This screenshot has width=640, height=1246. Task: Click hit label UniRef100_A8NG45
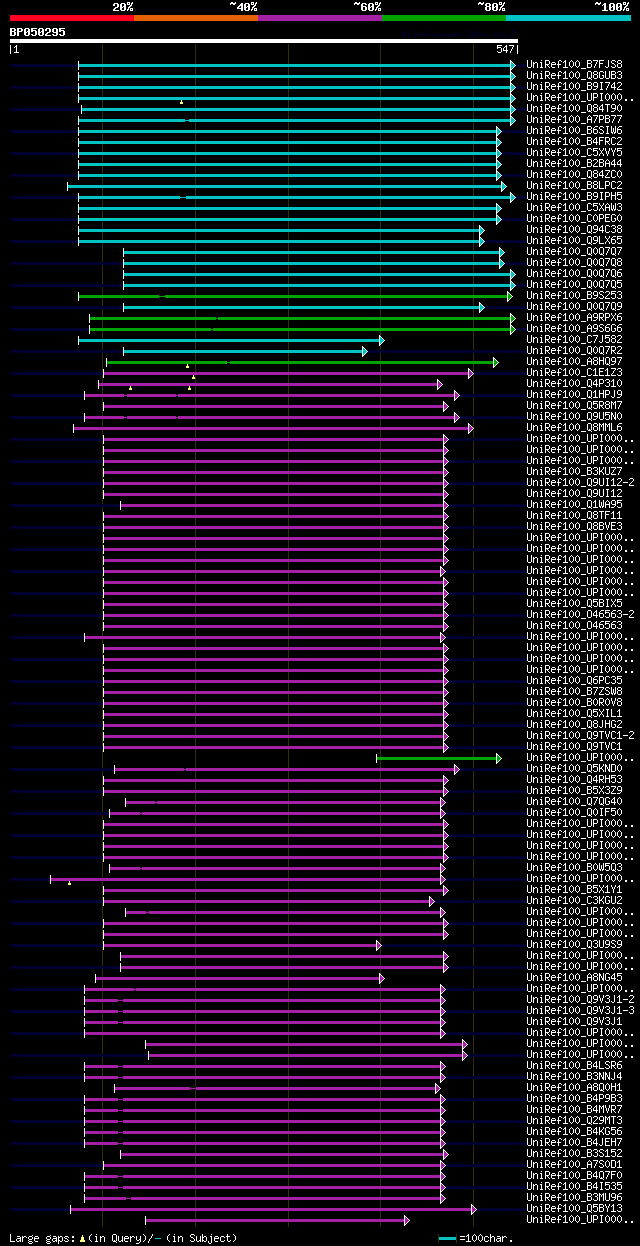pos(574,977)
